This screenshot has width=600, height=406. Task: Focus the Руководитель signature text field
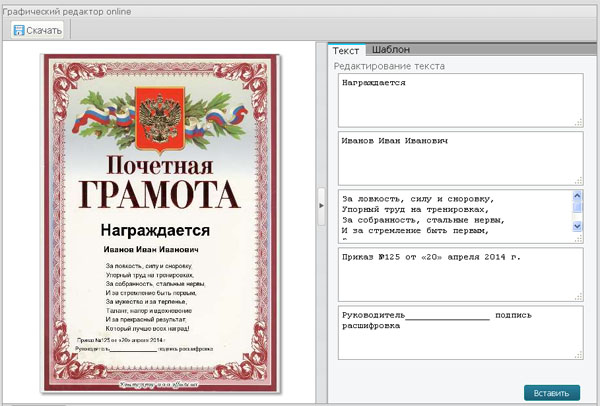pos(461,333)
